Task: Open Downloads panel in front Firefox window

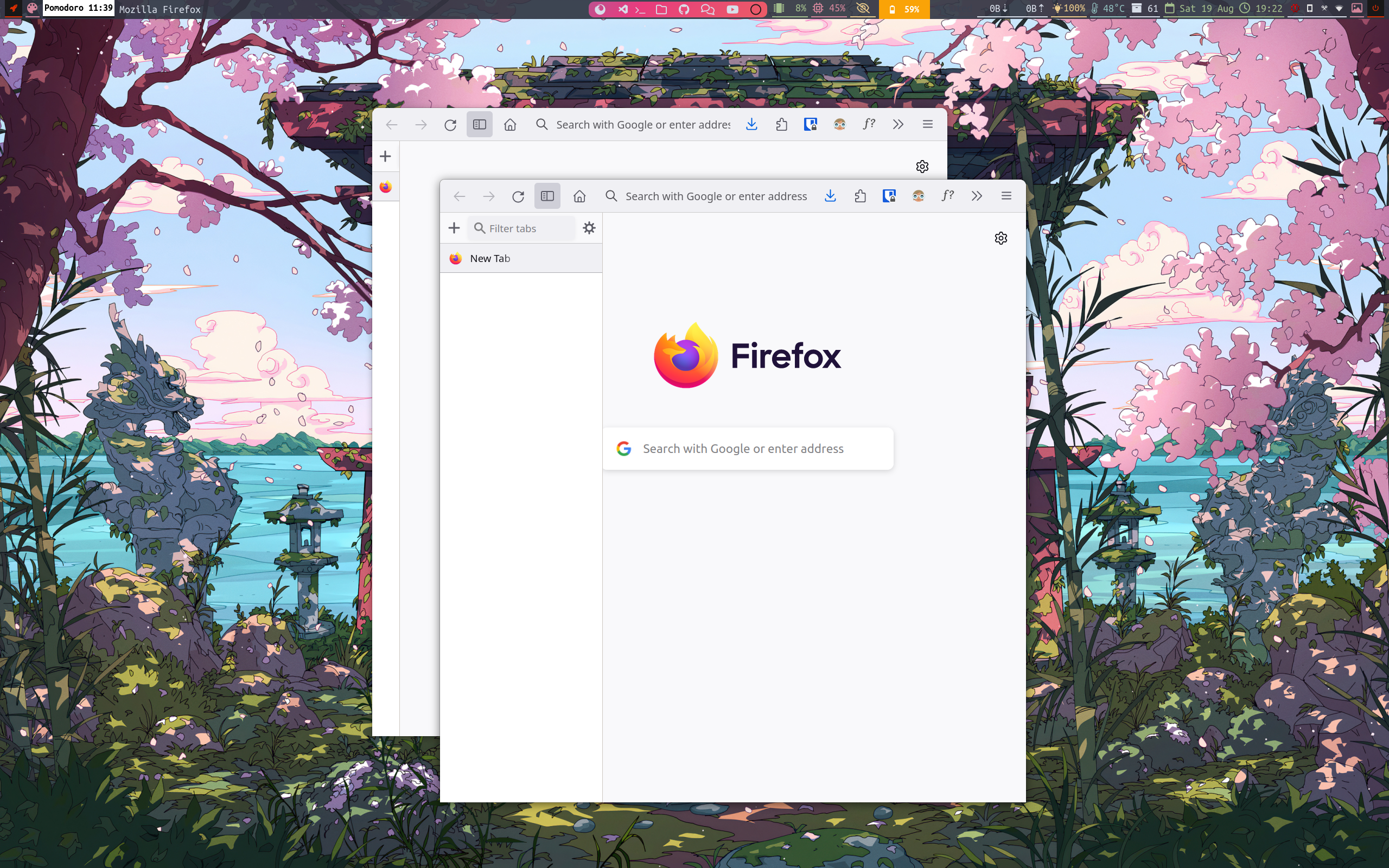Action: [x=830, y=196]
